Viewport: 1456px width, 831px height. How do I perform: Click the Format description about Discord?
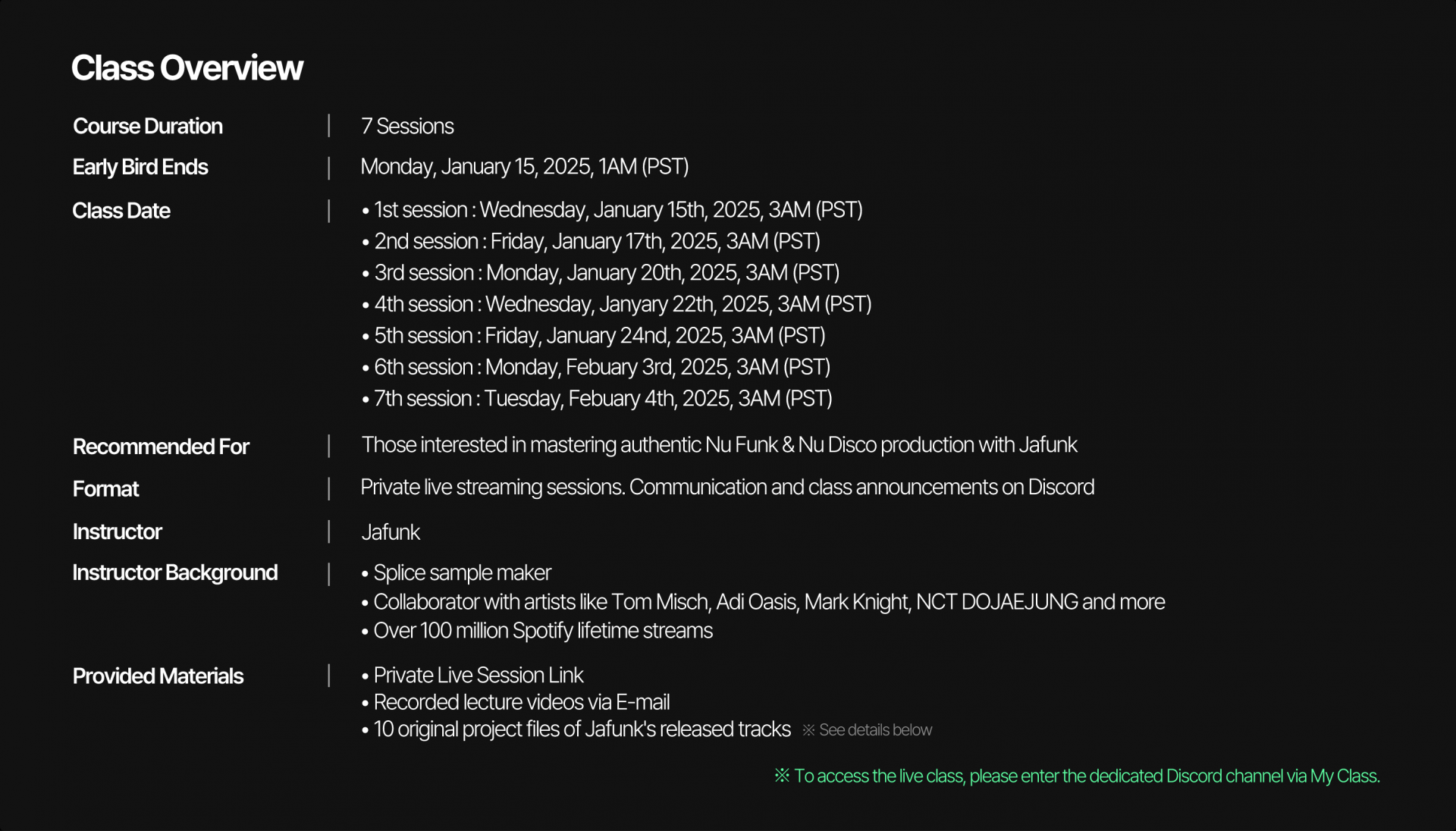(x=727, y=487)
